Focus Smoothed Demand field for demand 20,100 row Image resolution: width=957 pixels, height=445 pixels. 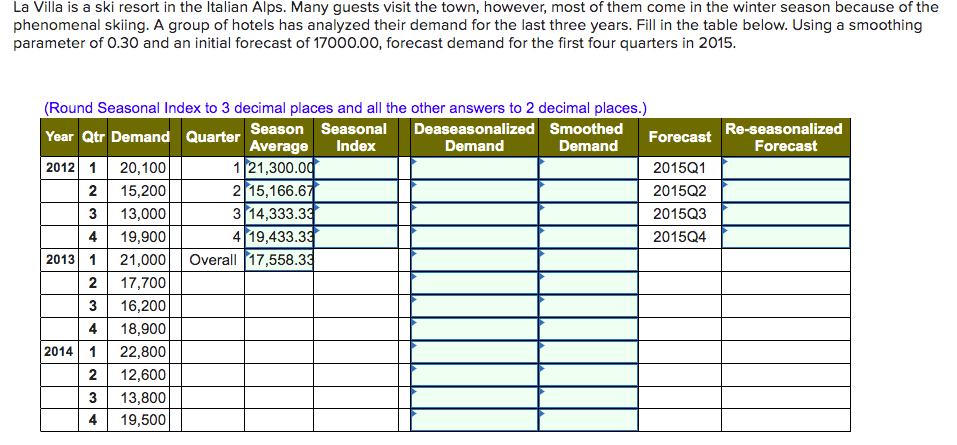(x=588, y=168)
